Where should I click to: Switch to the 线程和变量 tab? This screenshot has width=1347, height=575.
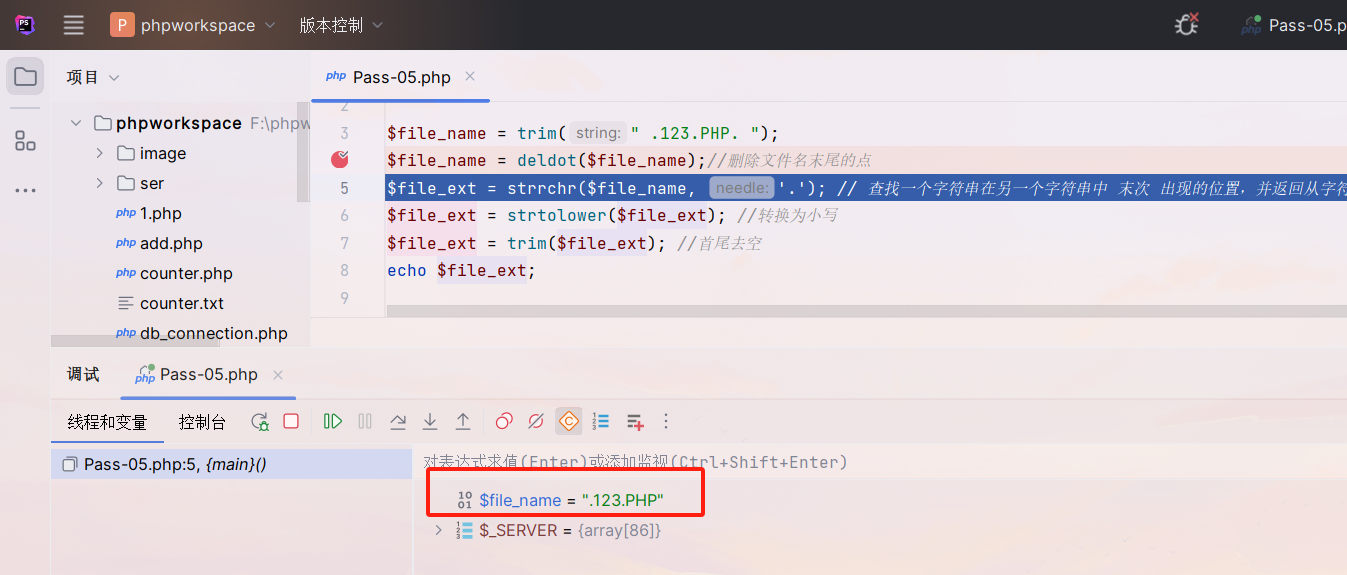coord(107,422)
